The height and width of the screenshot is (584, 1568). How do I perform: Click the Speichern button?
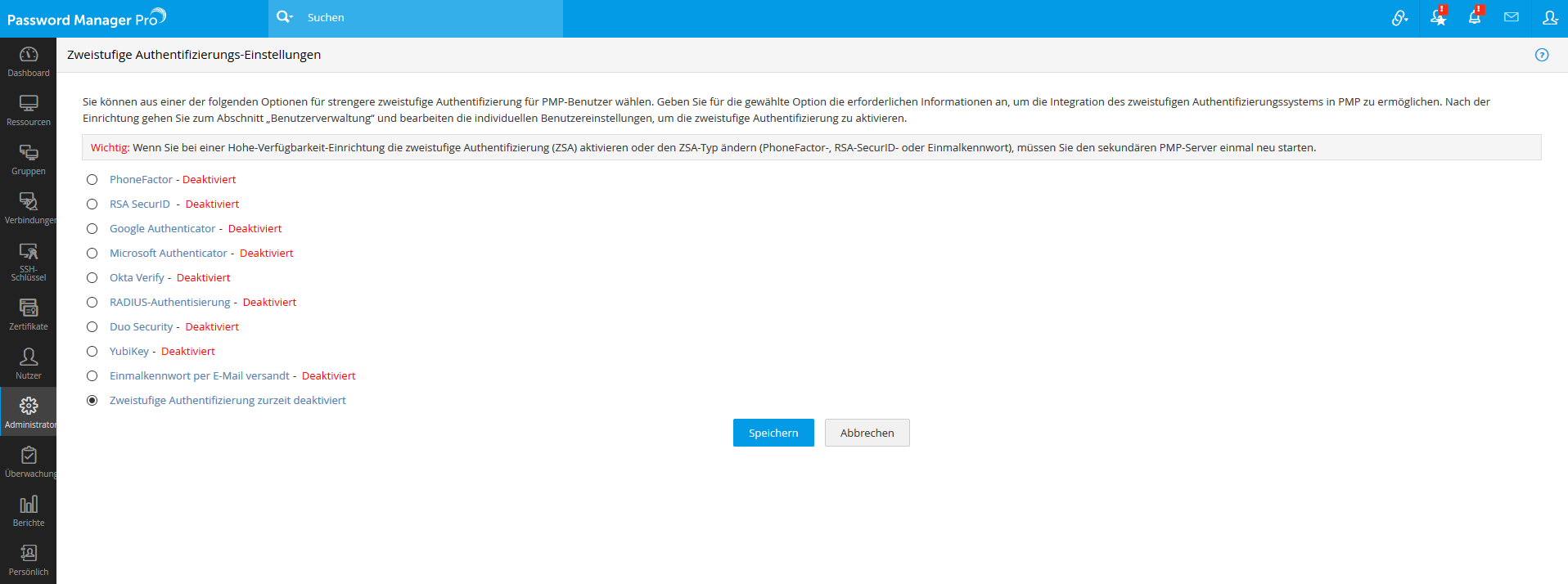tap(773, 433)
